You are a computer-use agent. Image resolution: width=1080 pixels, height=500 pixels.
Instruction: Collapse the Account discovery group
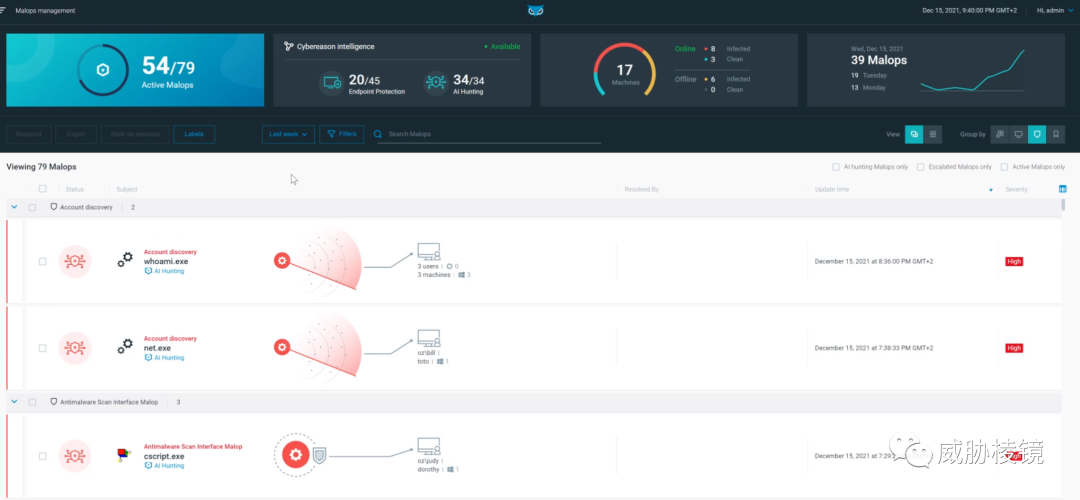point(14,207)
